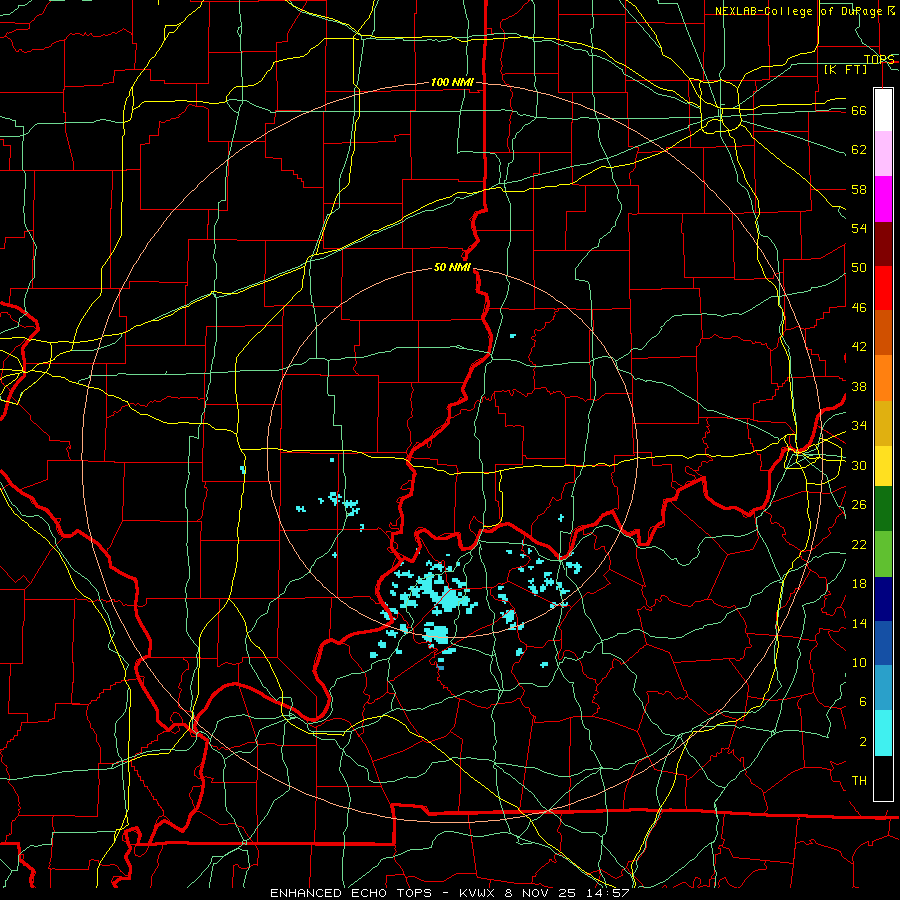Screen dimensions: 900x900
Task: Click the 100 NMI range ring label
Action: (452, 83)
